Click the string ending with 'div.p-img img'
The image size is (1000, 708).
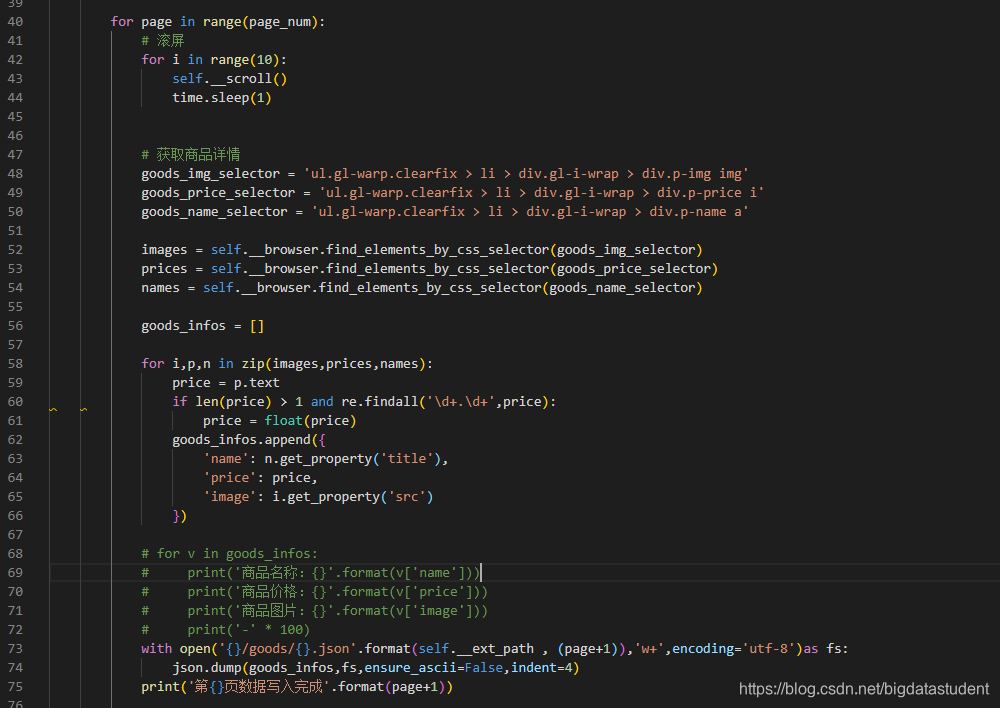coord(526,174)
